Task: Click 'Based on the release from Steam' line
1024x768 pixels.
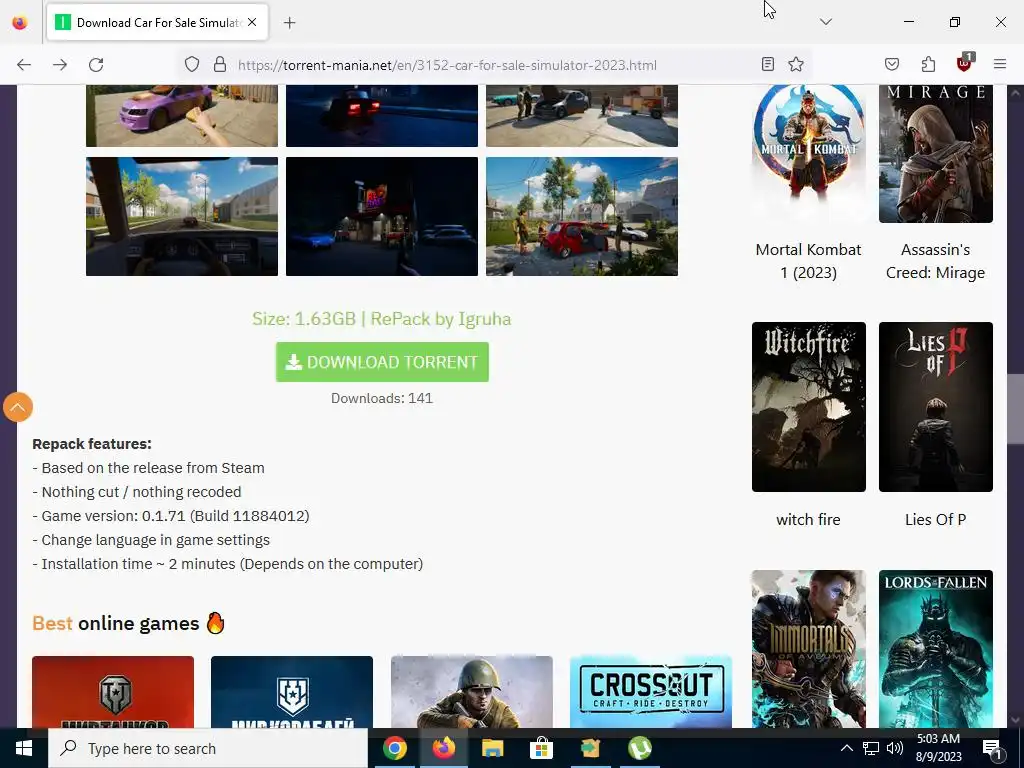Action: [149, 468]
